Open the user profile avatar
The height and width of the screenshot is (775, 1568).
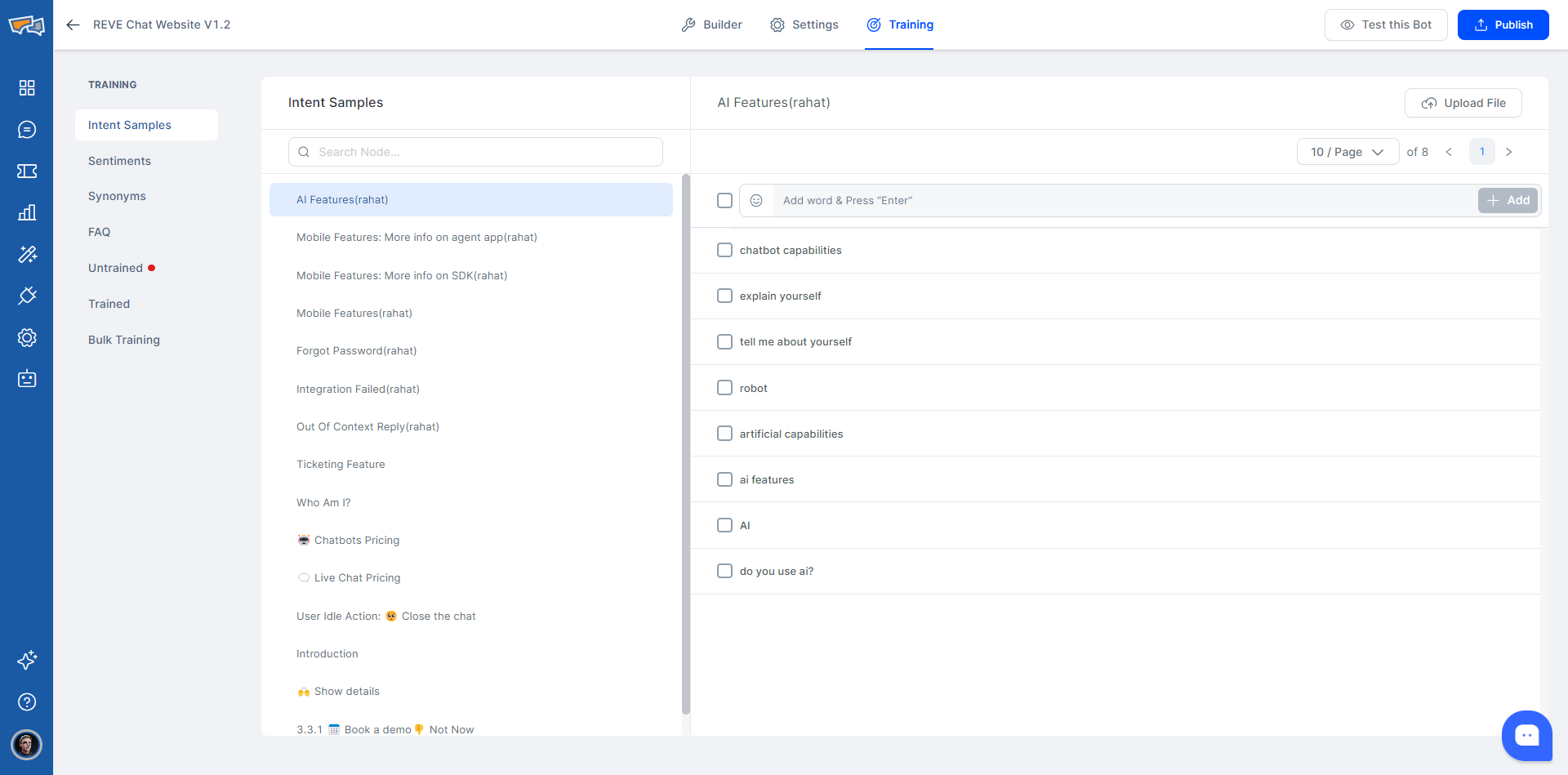coord(27,744)
